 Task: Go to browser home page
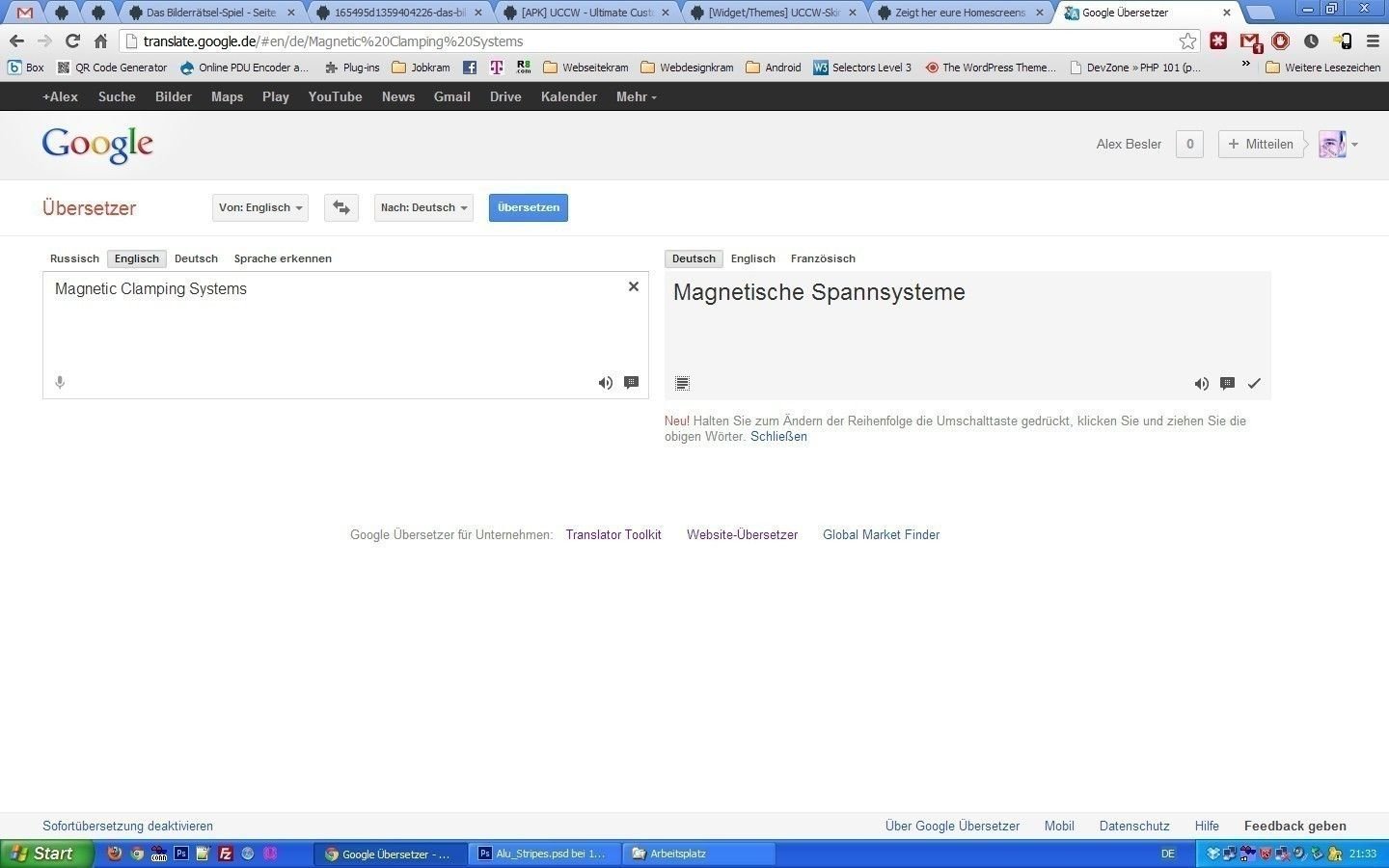pos(100,41)
